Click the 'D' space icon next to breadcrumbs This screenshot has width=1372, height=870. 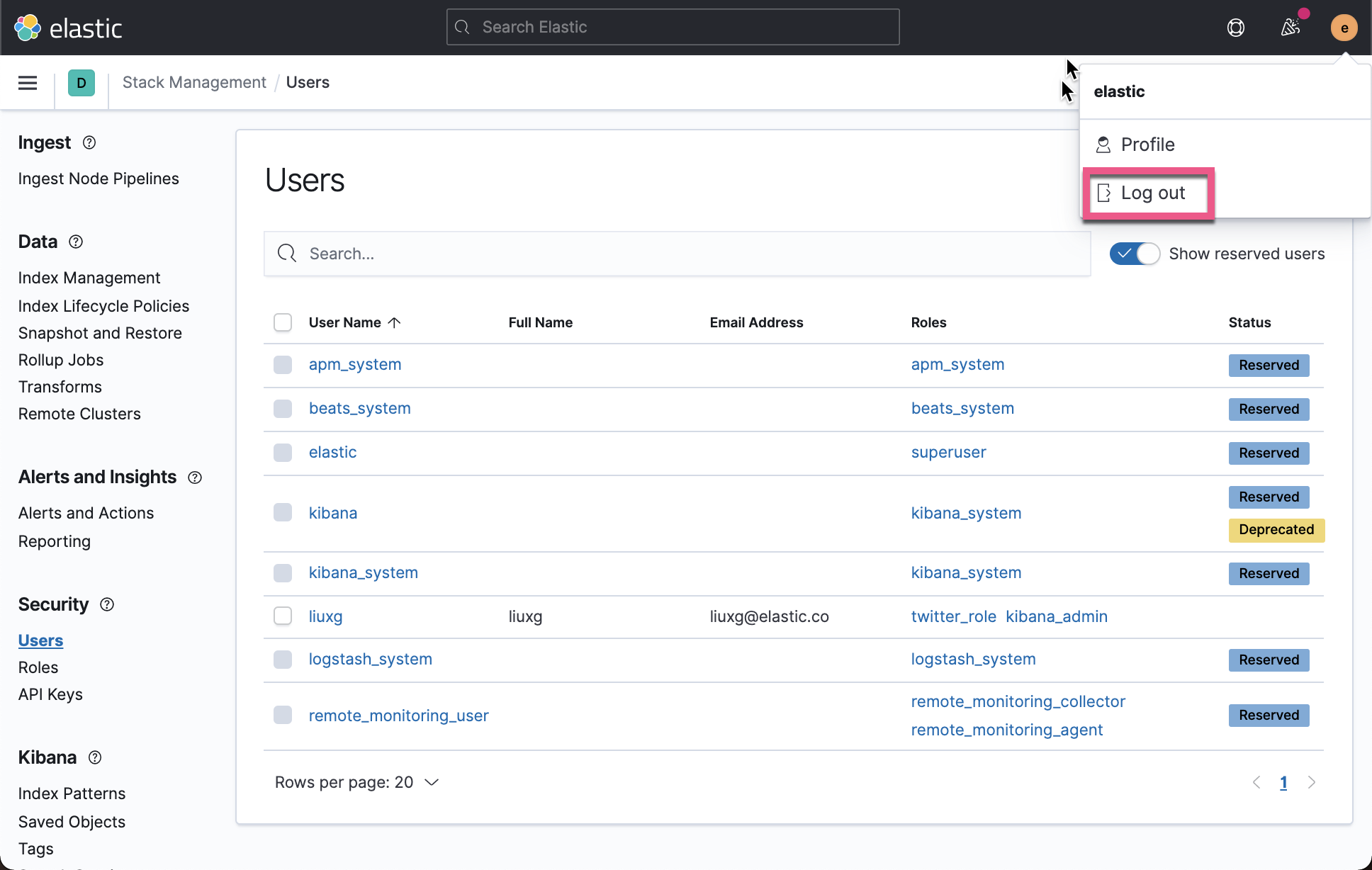pos(81,83)
